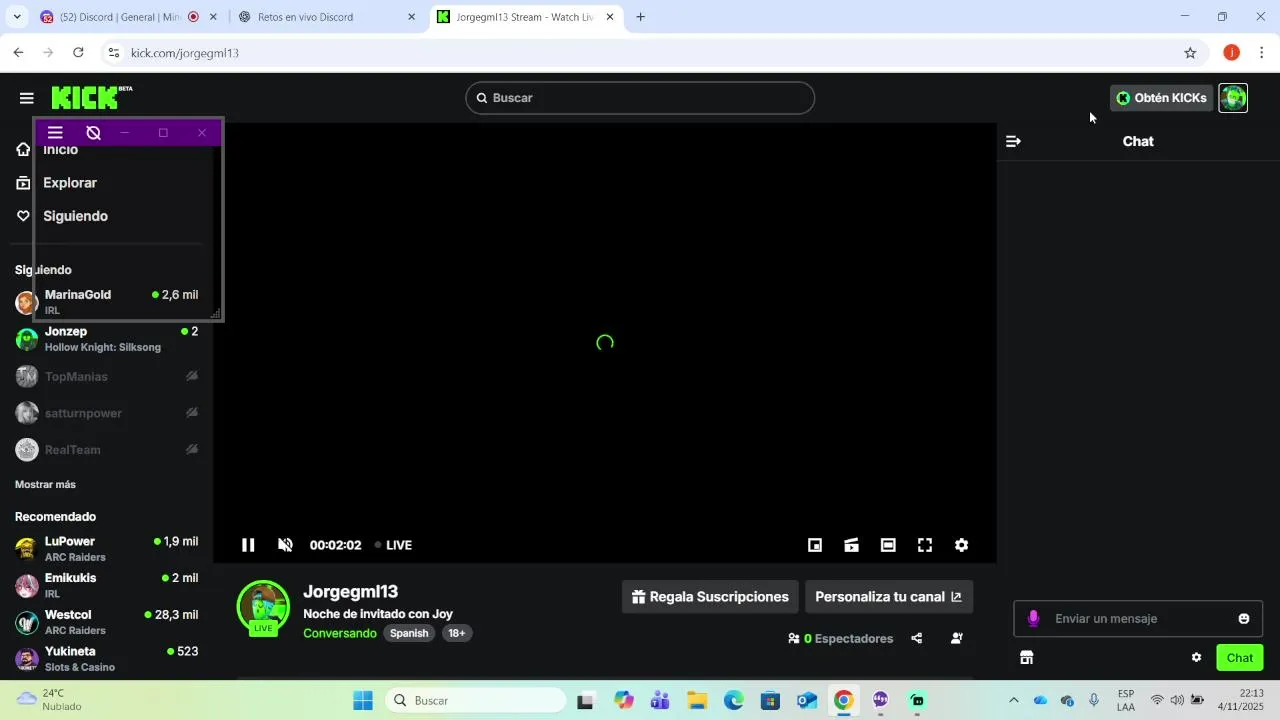Click the Spanish language tag
Screen dimensions: 1280x720
[x=409, y=633]
